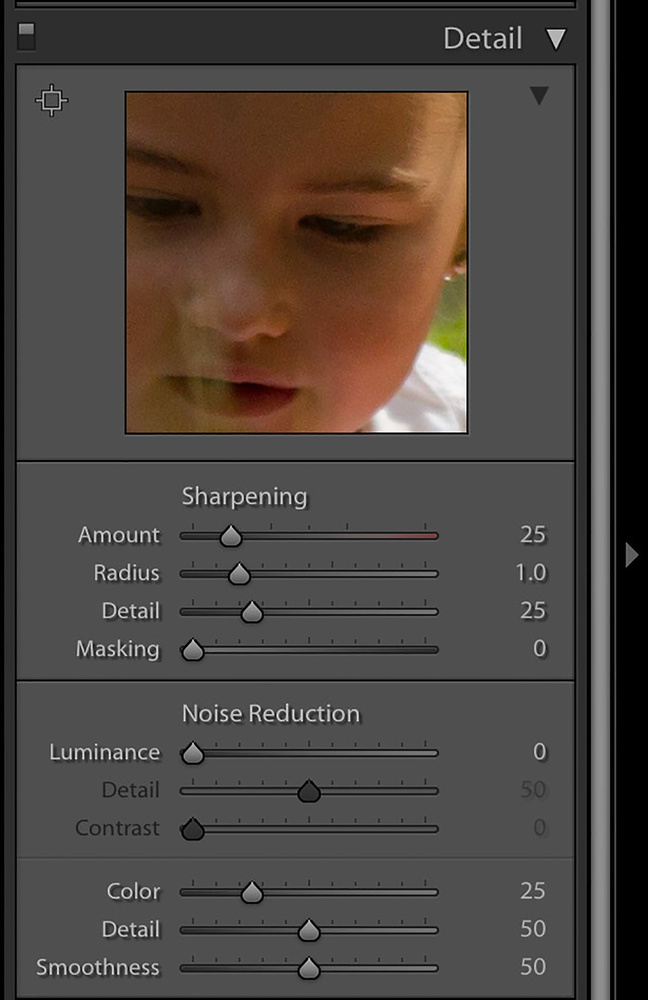Click the Detail panel title text
This screenshot has height=1000, width=648.
483,39
